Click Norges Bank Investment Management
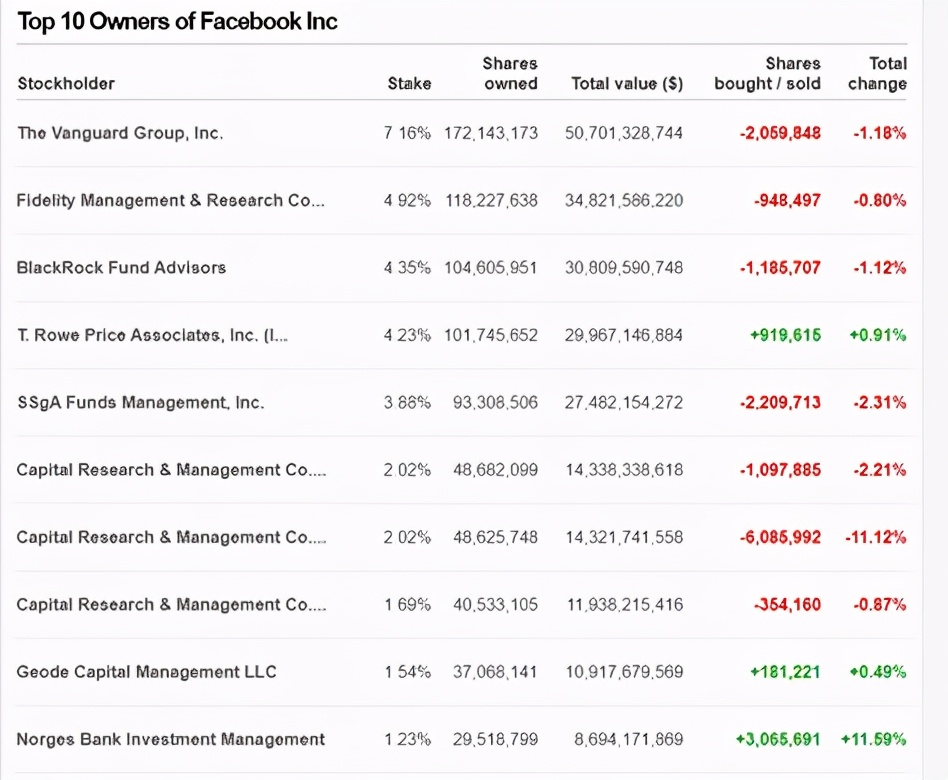The image size is (948, 780). [170, 739]
